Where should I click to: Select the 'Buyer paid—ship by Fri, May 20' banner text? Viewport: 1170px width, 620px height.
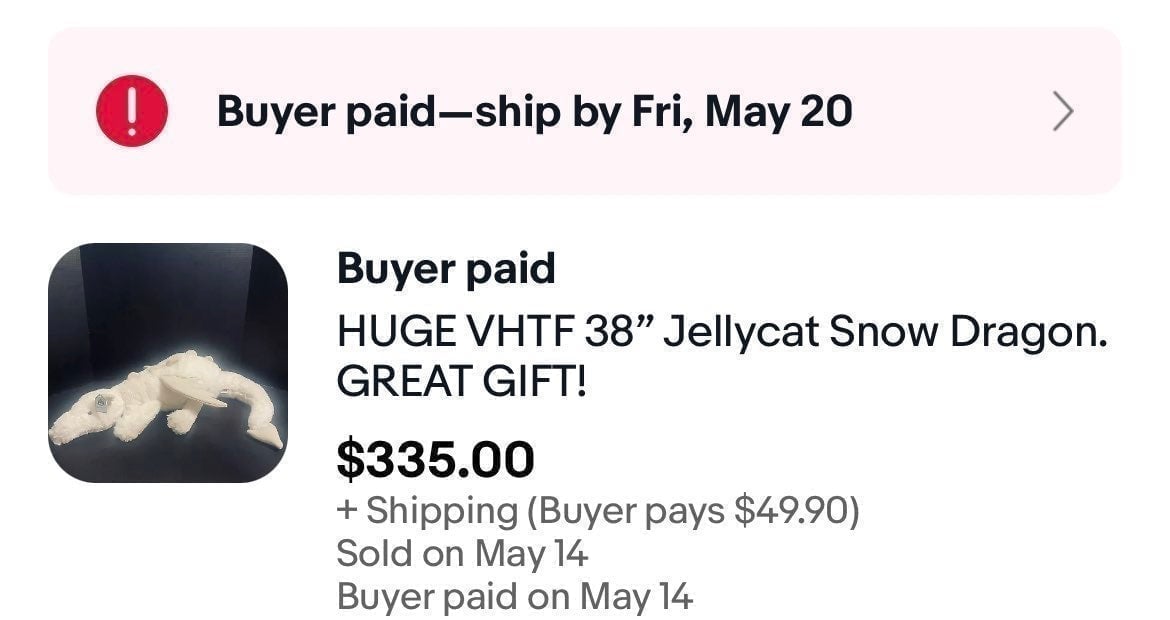coord(534,112)
